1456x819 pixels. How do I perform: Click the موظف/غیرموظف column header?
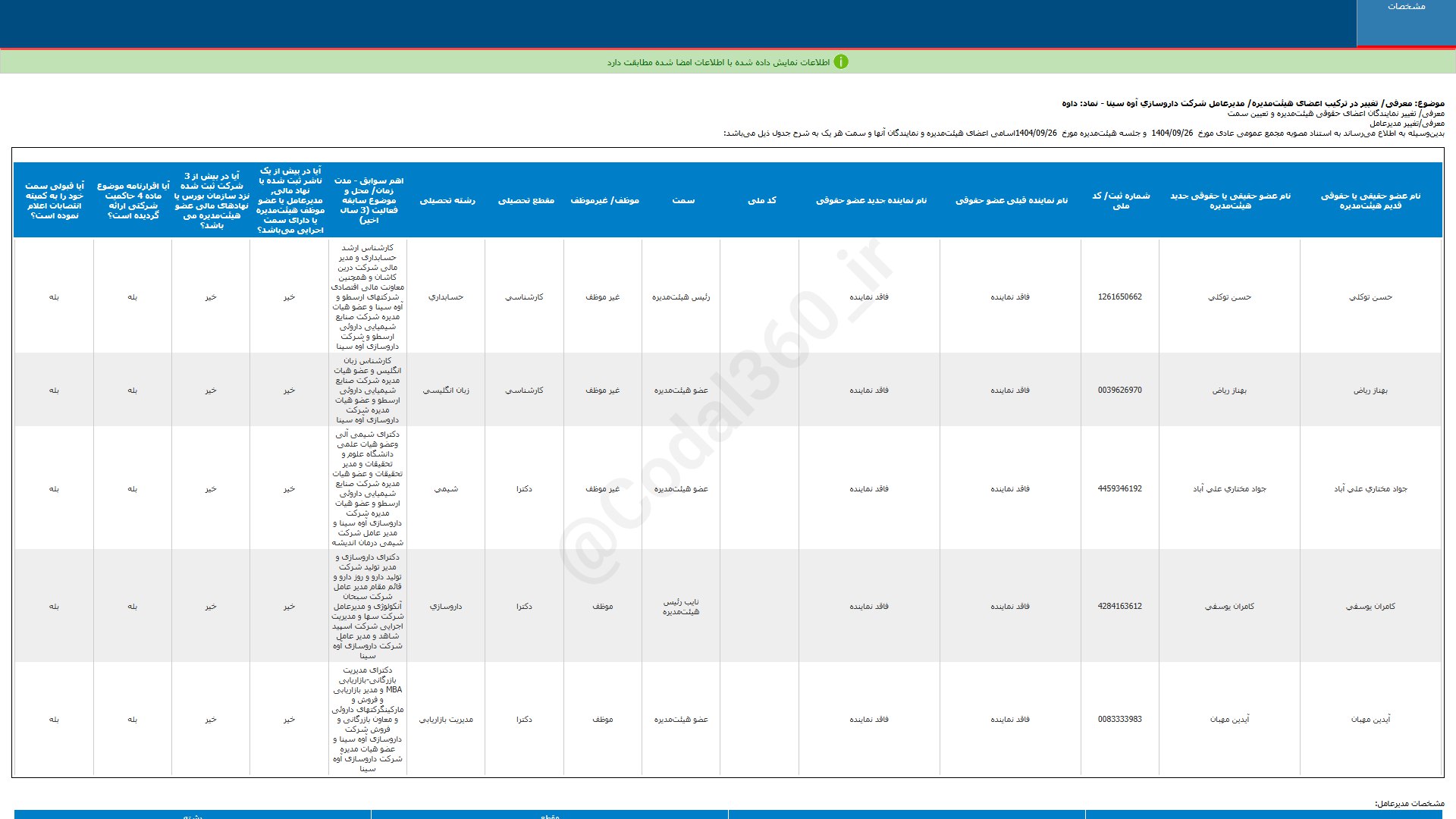[604, 200]
